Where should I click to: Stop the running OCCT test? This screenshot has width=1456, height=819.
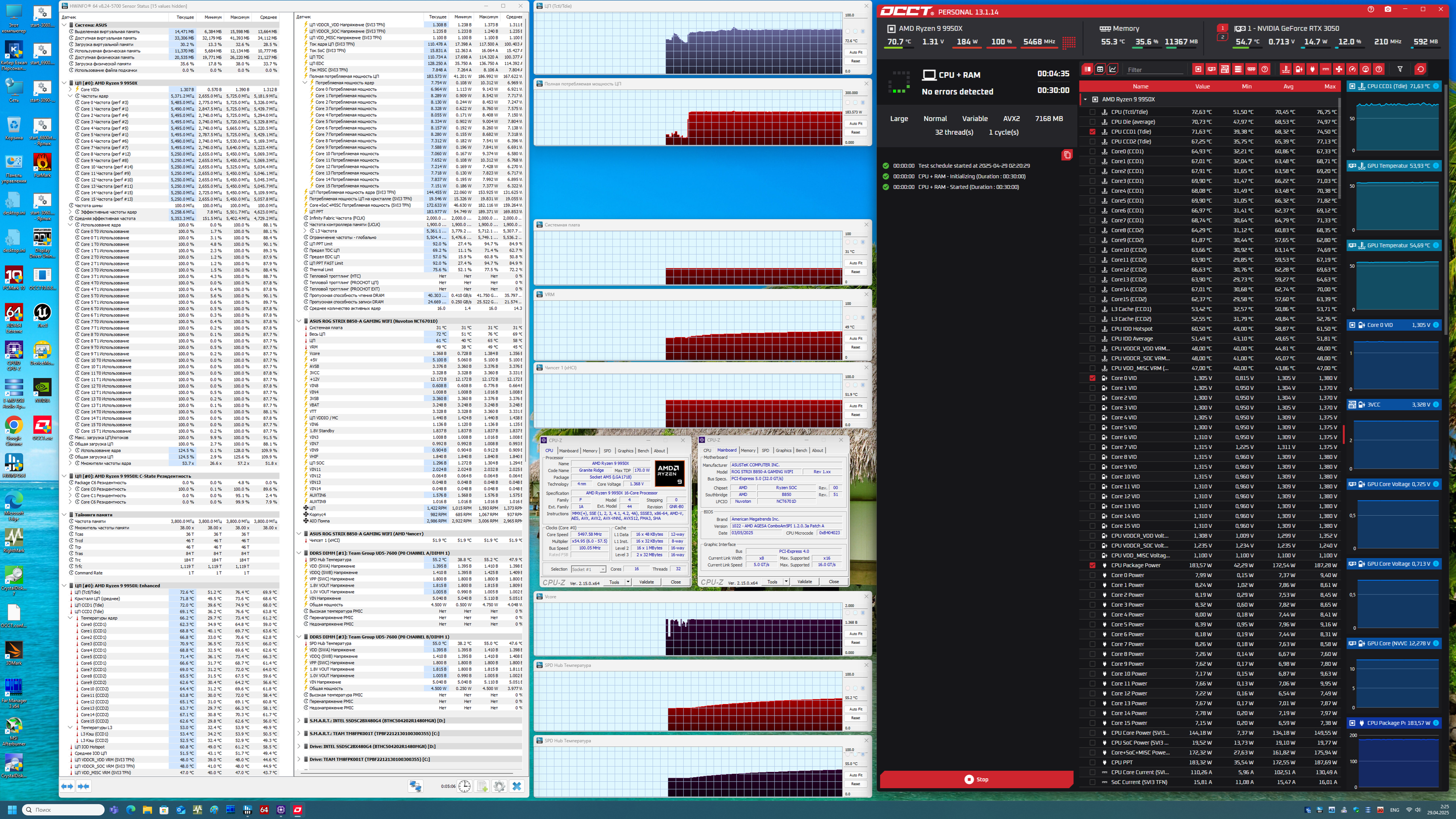click(976, 779)
